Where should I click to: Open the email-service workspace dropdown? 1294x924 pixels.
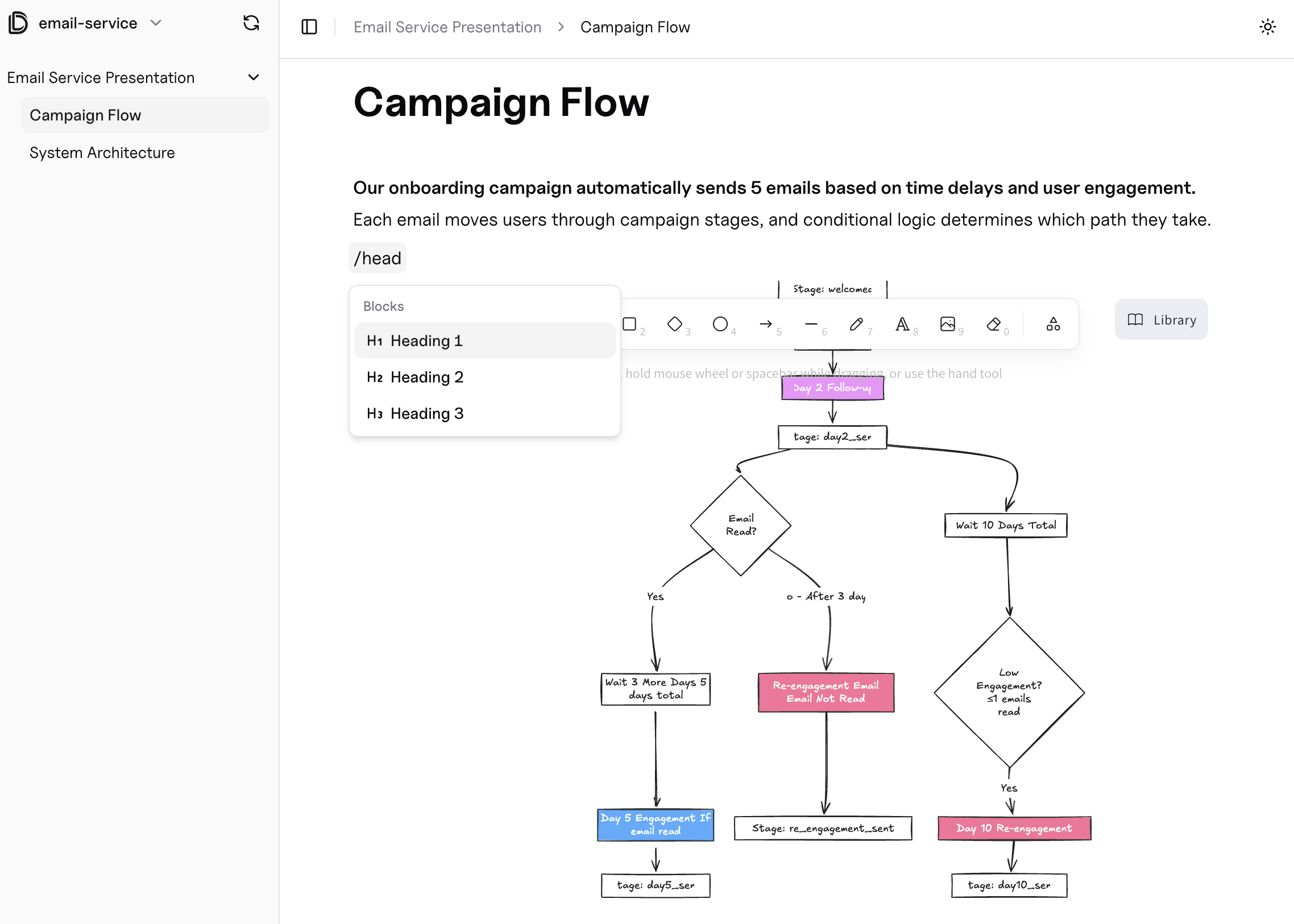(156, 23)
